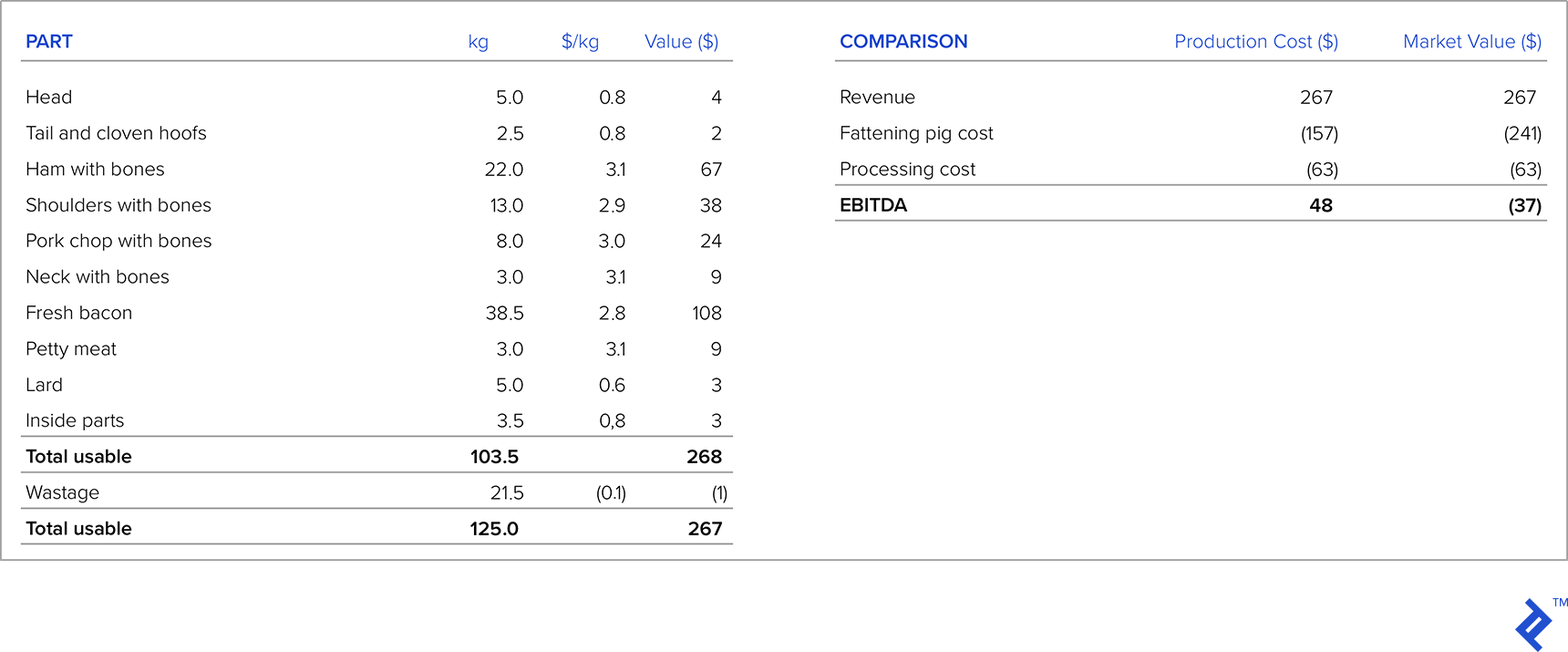Select the Market Value ($) header
Screen dimensions: 1568x652
coord(1471,42)
